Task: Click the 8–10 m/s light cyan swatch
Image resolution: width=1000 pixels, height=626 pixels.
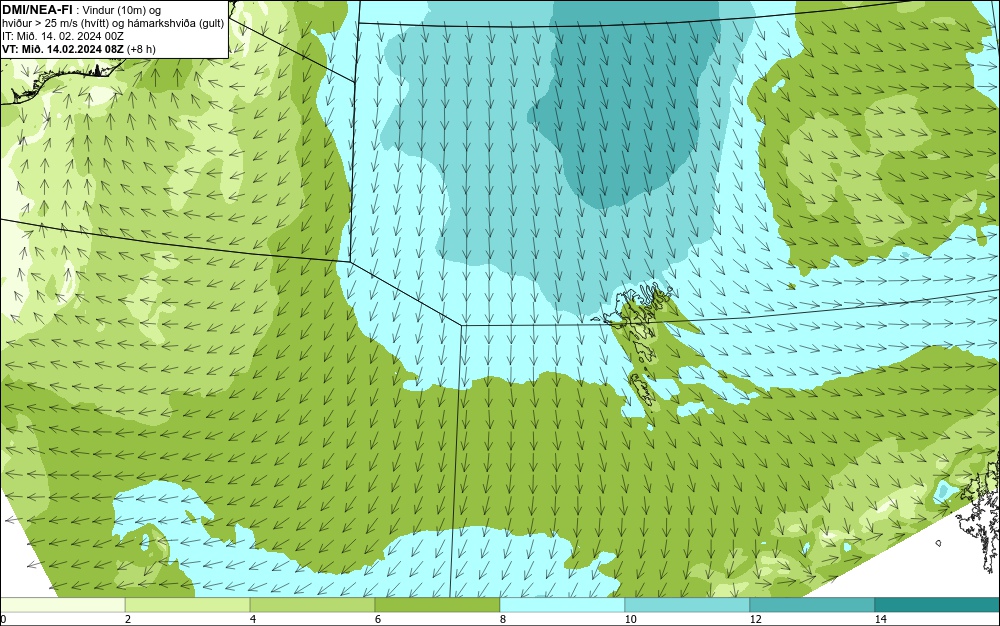Action: tap(562, 604)
